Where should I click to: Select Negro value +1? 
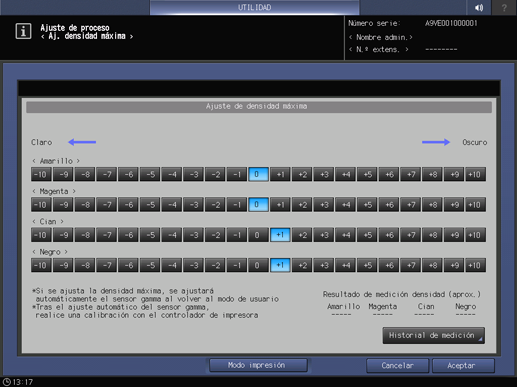click(280, 265)
